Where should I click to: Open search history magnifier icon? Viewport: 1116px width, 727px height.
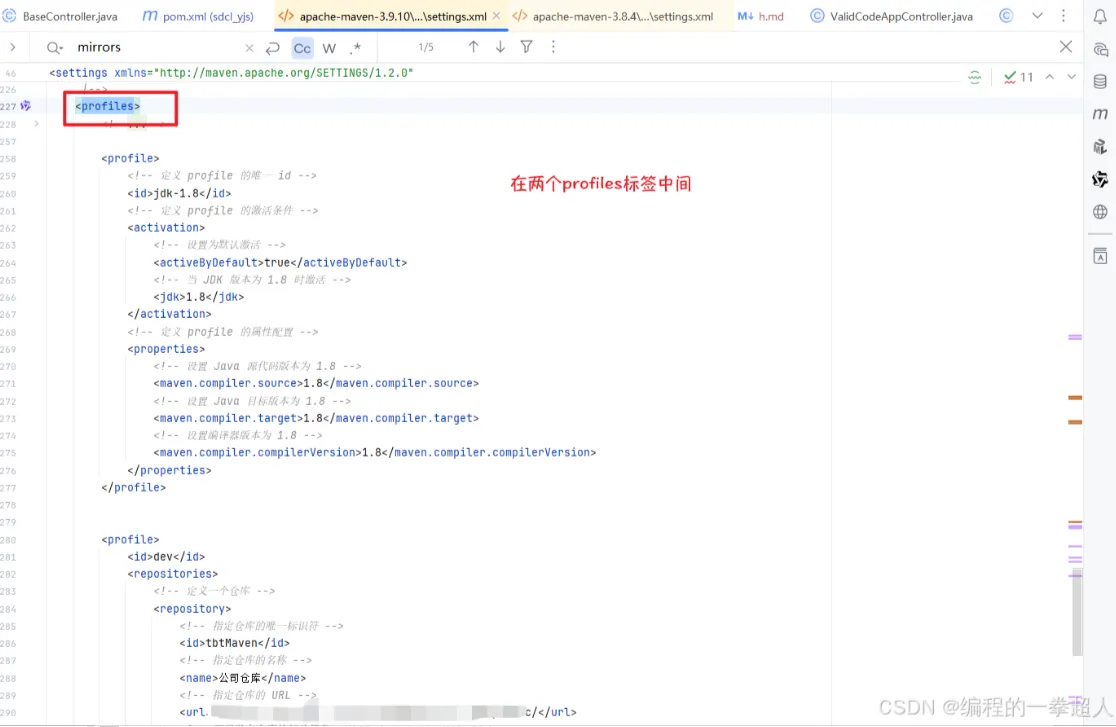pyautogui.click(x=55, y=48)
